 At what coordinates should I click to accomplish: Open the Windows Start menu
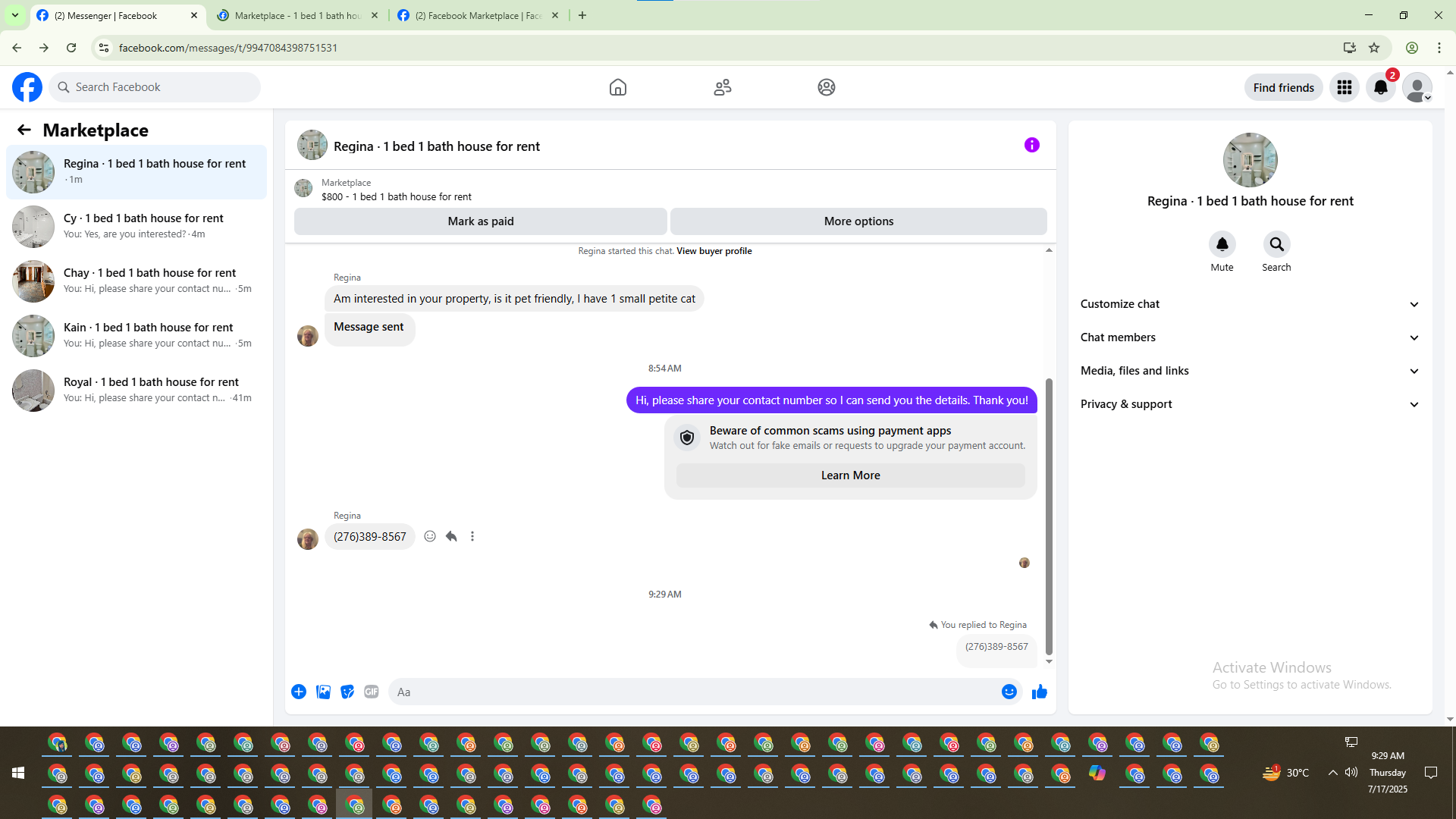point(18,773)
